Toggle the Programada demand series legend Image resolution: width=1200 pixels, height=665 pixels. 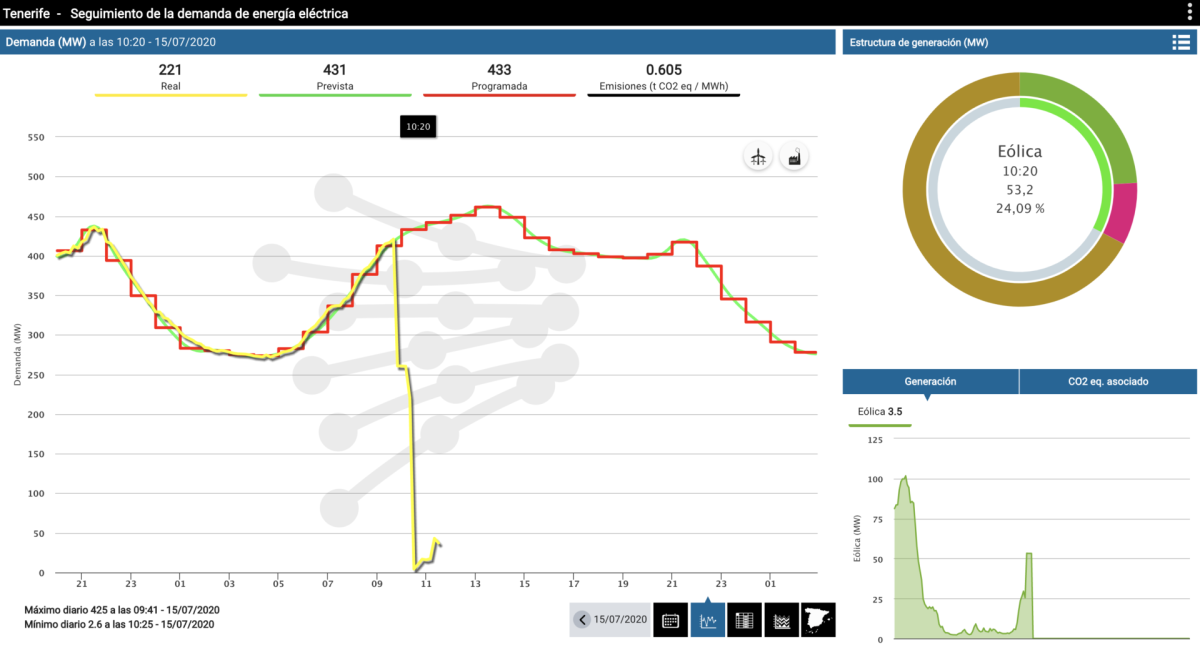click(499, 79)
